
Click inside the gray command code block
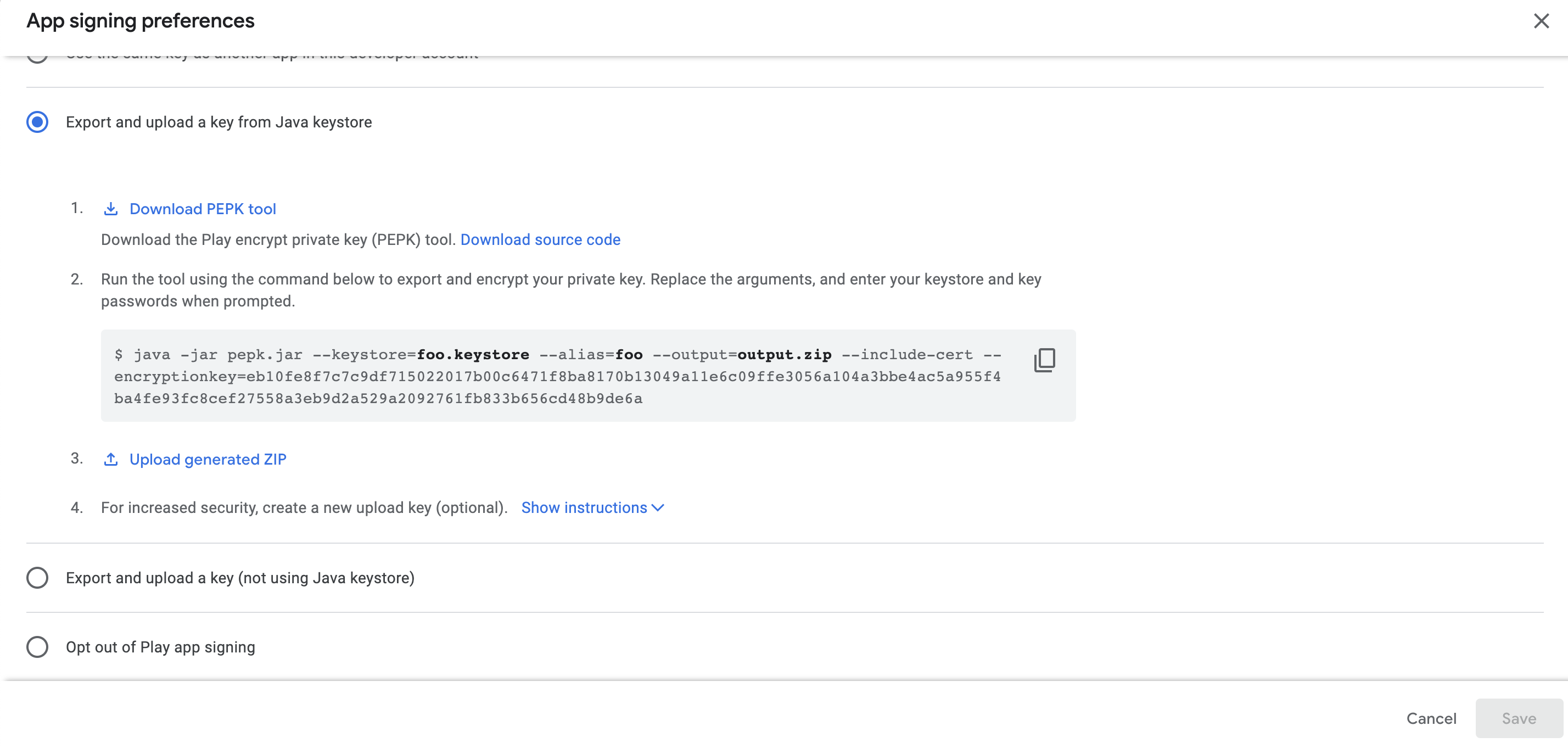pyautogui.click(x=548, y=376)
